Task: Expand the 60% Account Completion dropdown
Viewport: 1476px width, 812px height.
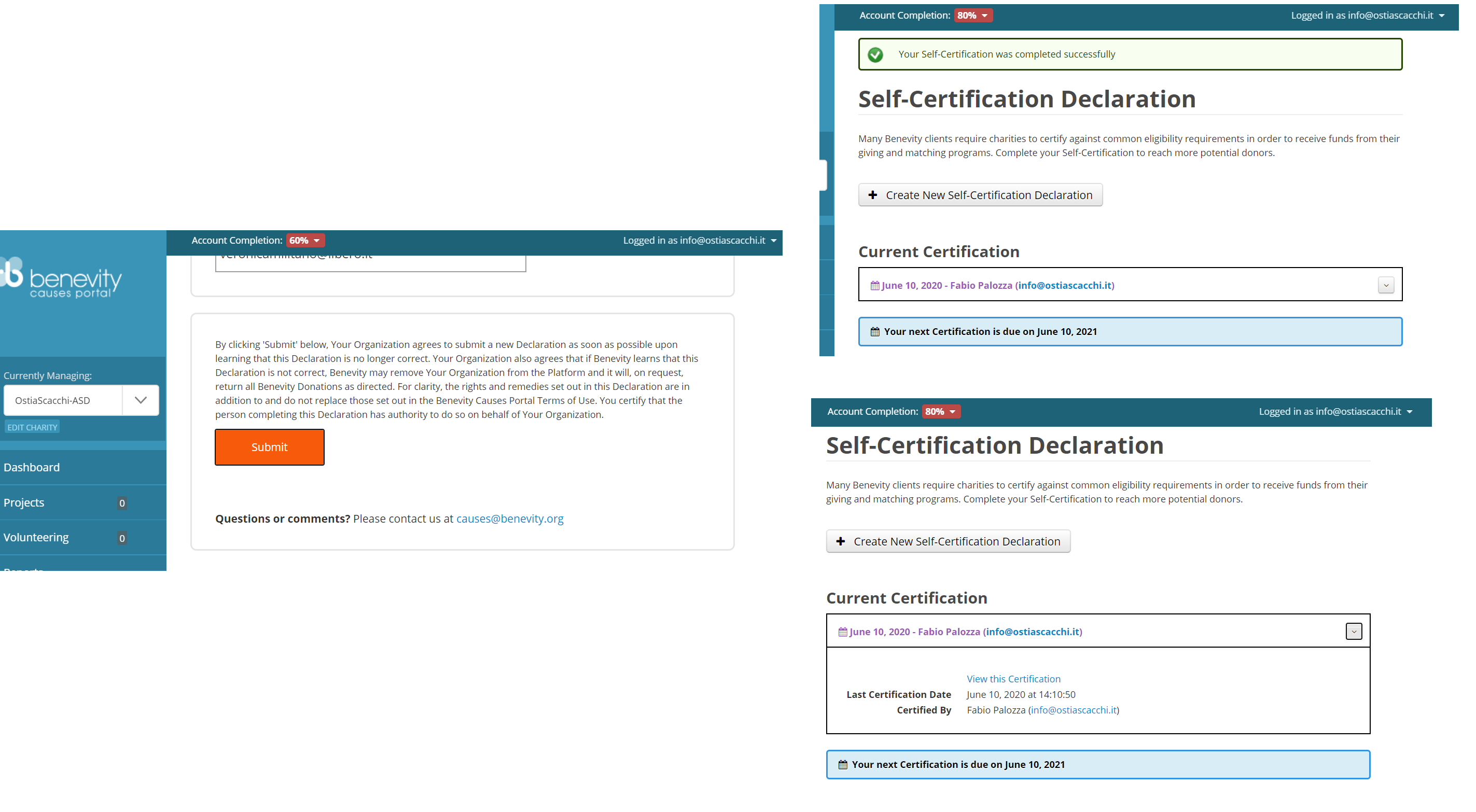Action: tap(305, 240)
